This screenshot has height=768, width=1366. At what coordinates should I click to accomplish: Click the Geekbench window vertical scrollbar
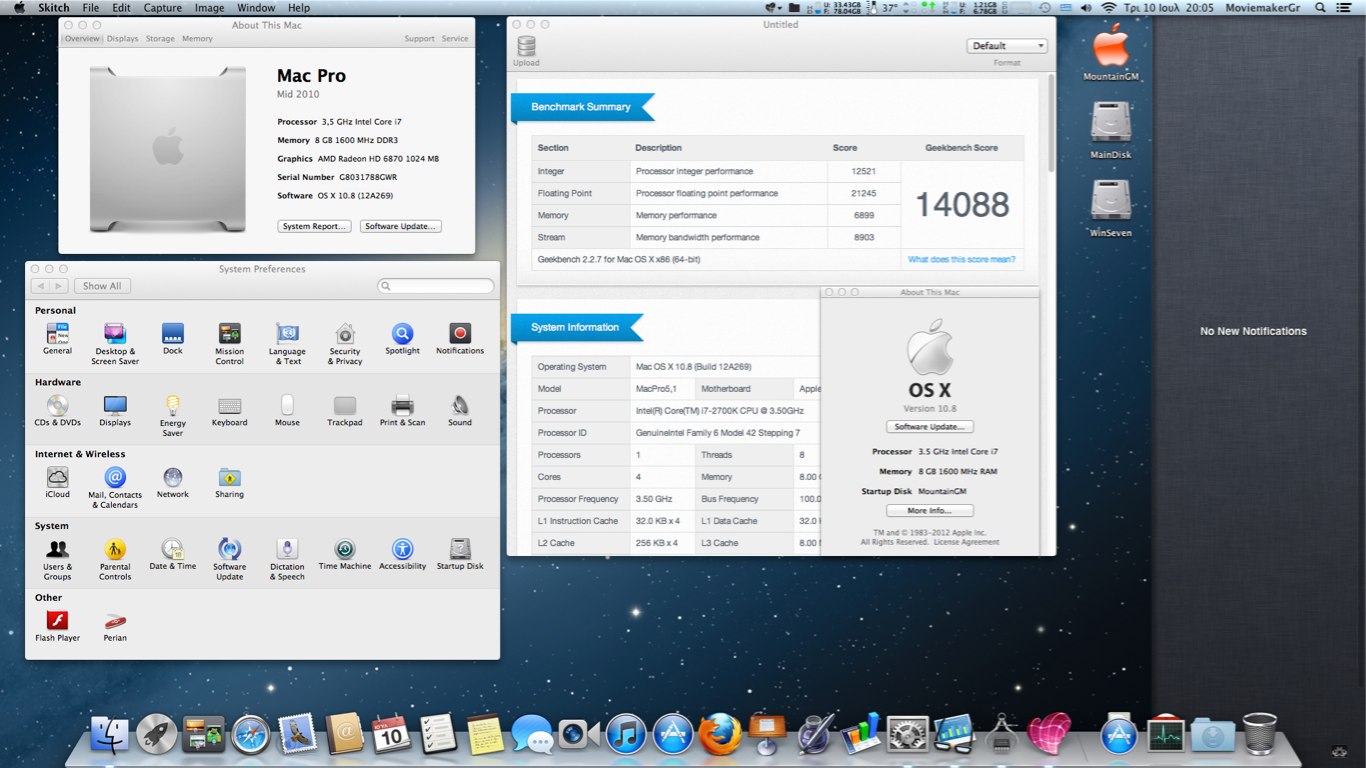coord(1050,122)
